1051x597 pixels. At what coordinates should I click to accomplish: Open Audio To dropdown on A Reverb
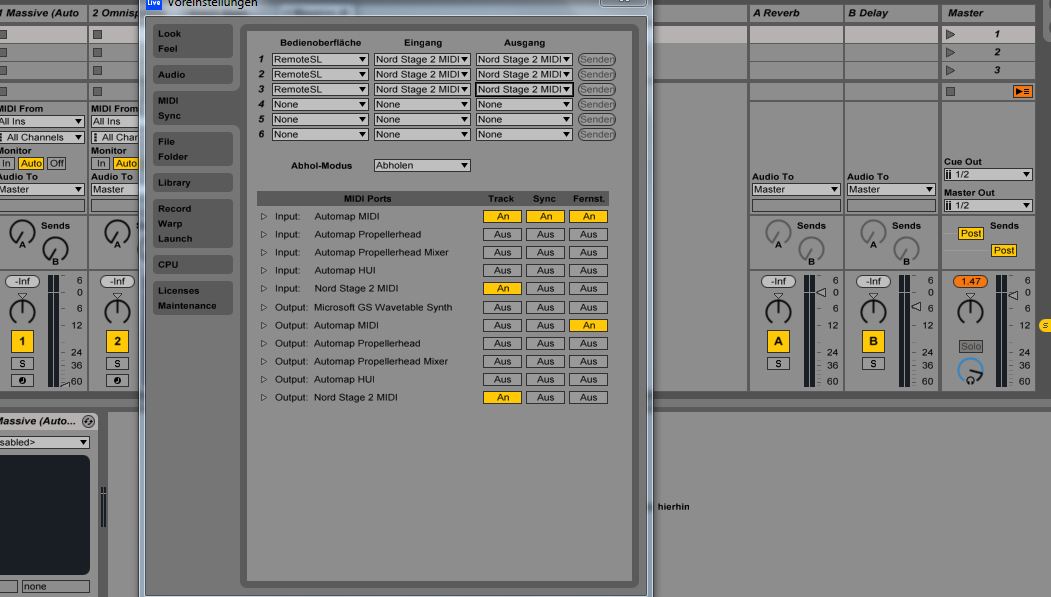point(796,190)
